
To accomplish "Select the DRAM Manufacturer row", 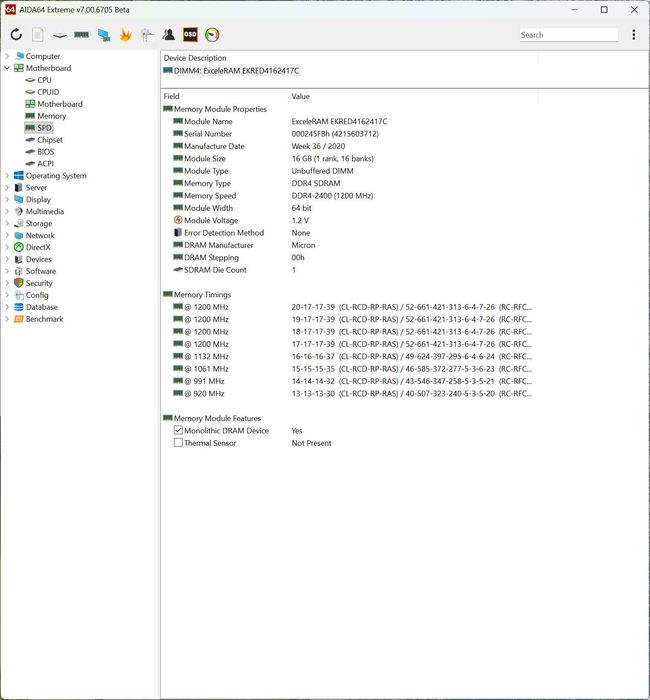I will (x=348, y=245).
